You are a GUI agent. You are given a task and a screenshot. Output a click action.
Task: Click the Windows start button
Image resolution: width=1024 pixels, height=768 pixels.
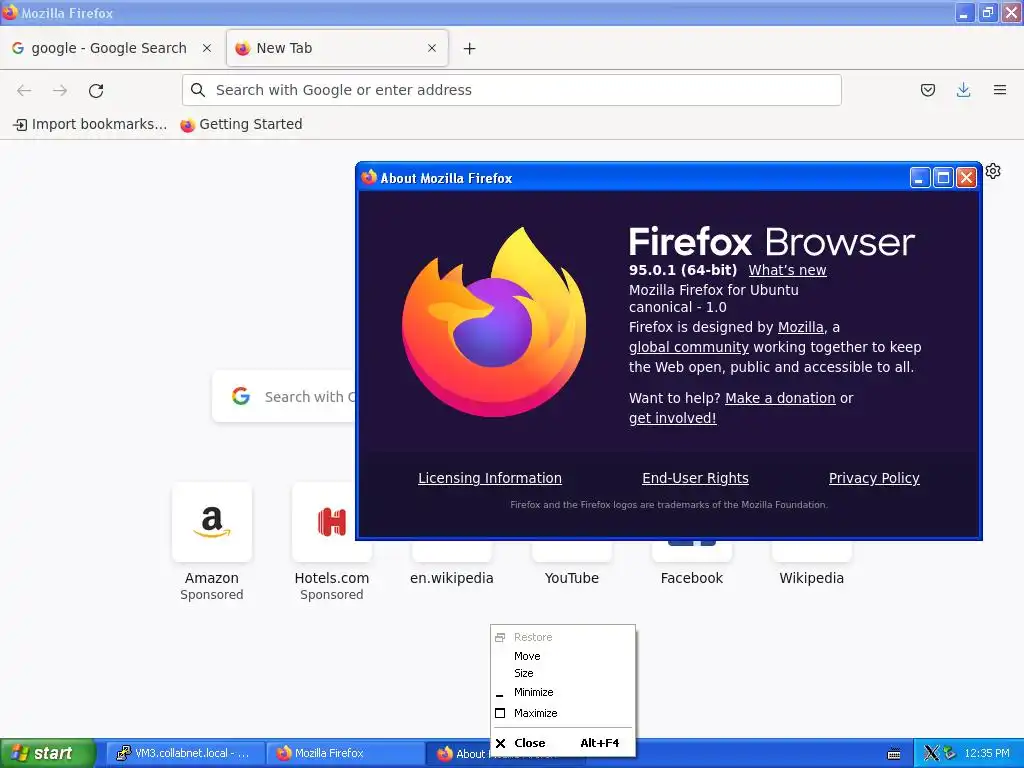click(x=47, y=753)
